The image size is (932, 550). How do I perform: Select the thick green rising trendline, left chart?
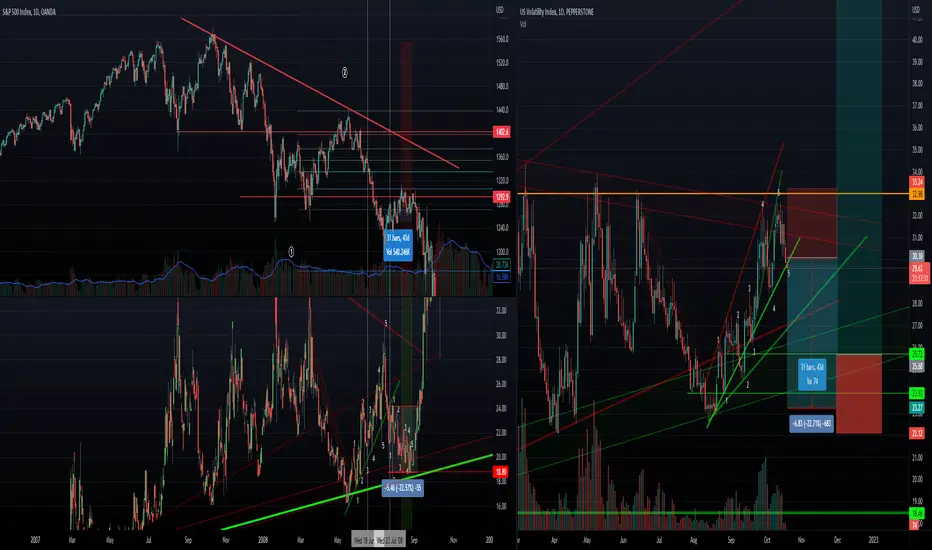(x=357, y=492)
